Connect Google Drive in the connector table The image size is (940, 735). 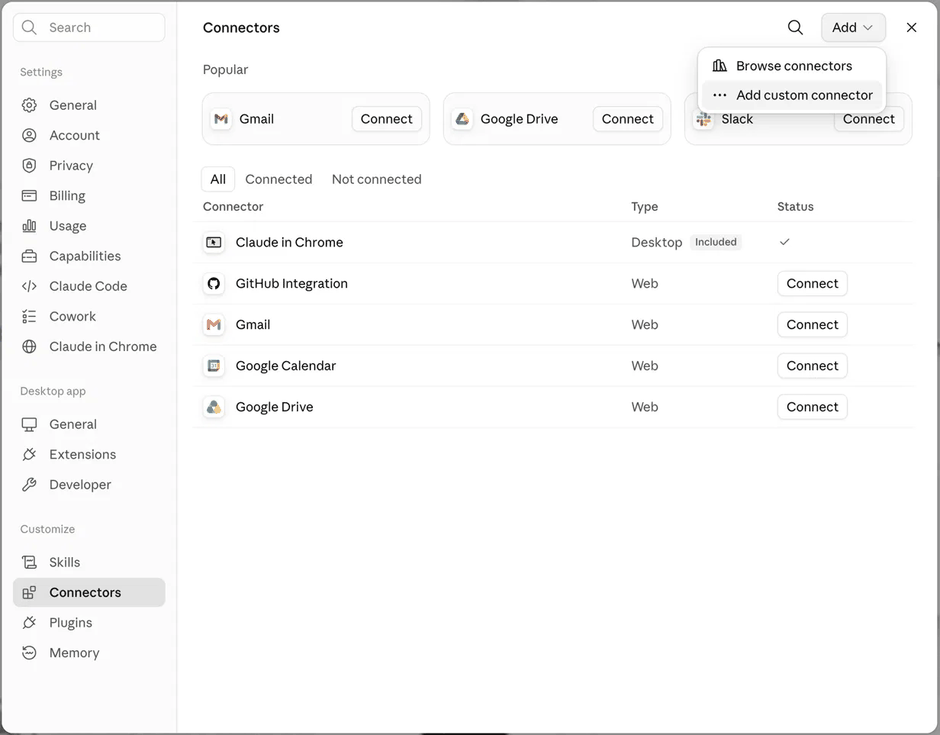[812, 407]
